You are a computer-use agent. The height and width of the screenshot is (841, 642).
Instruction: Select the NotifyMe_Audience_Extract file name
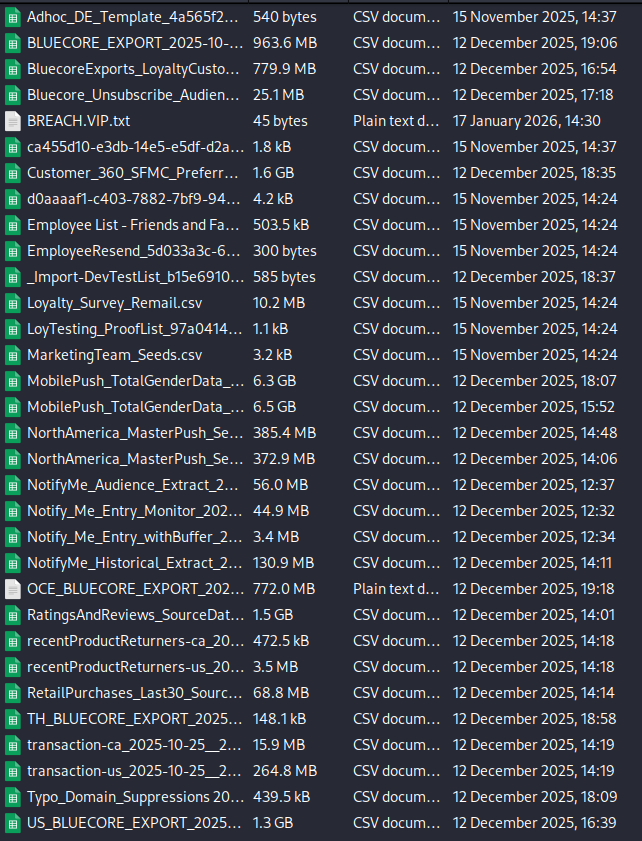(x=133, y=485)
